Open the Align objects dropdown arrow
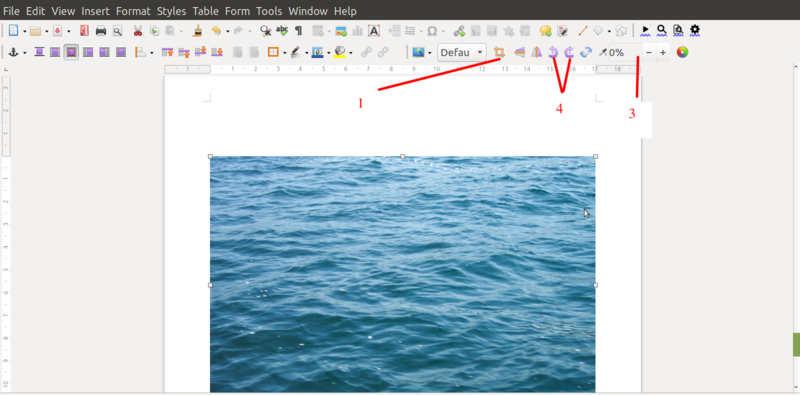The height and width of the screenshot is (395, 800). pos(152,53)
